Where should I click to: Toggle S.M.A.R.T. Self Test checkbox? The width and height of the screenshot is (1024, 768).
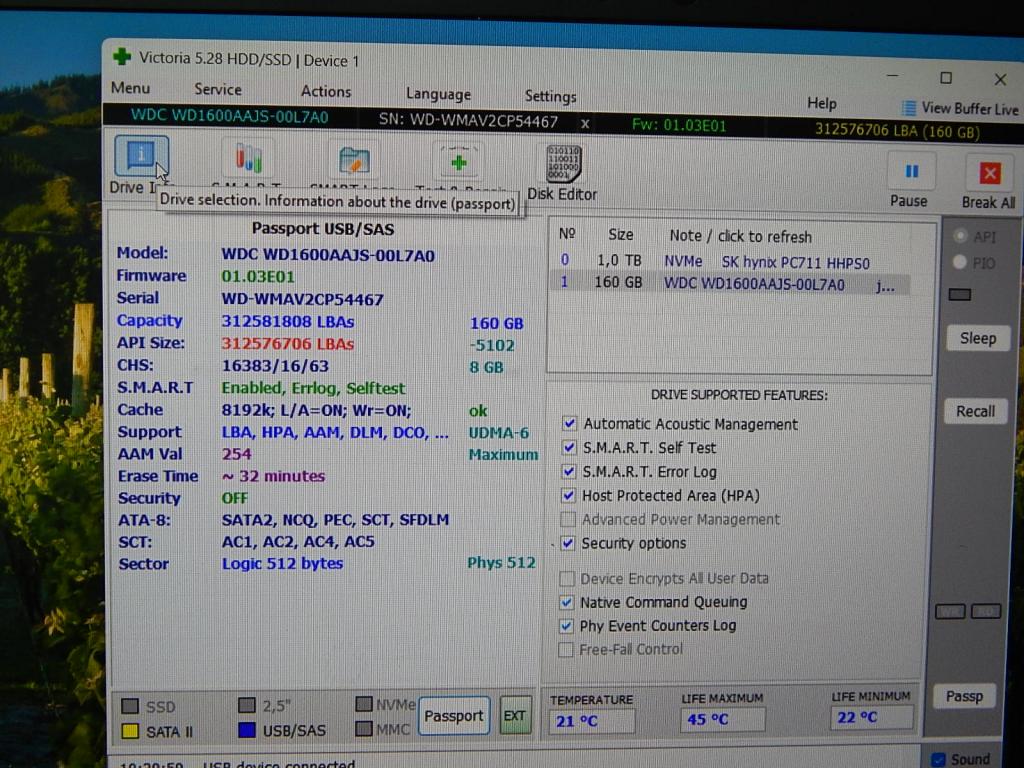569,447
